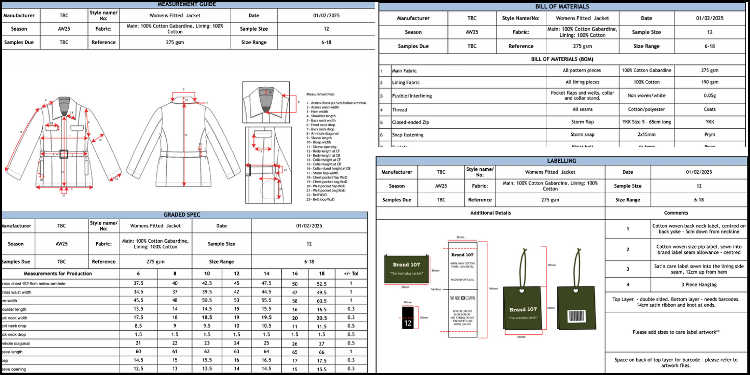Select the 'Manufacturer' label in Bill of Materials
The image size is (750, 375).
pyautogui.click(x=413, y=18)
